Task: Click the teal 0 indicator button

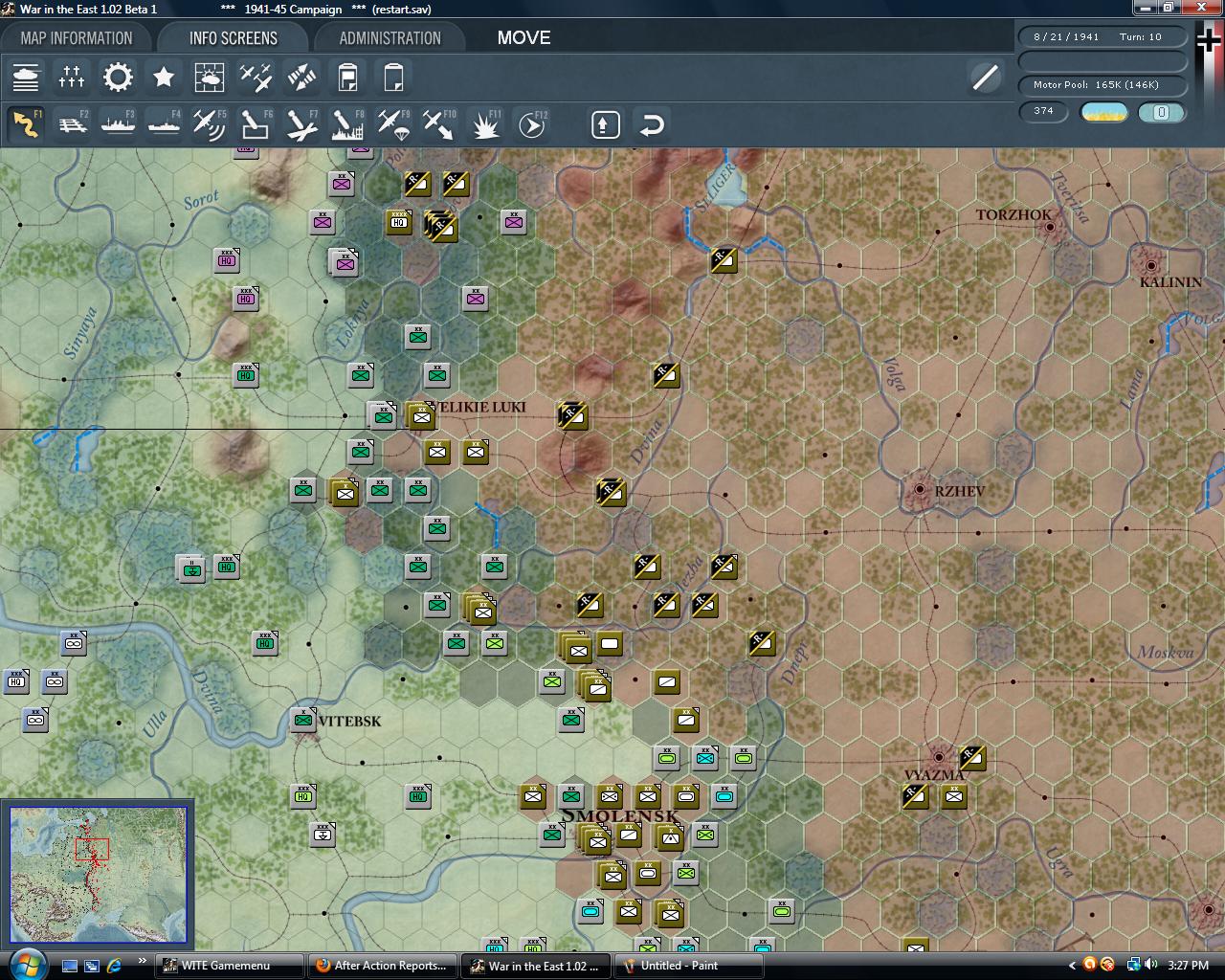Action: pyautogui.click(x=1162, y=112)
